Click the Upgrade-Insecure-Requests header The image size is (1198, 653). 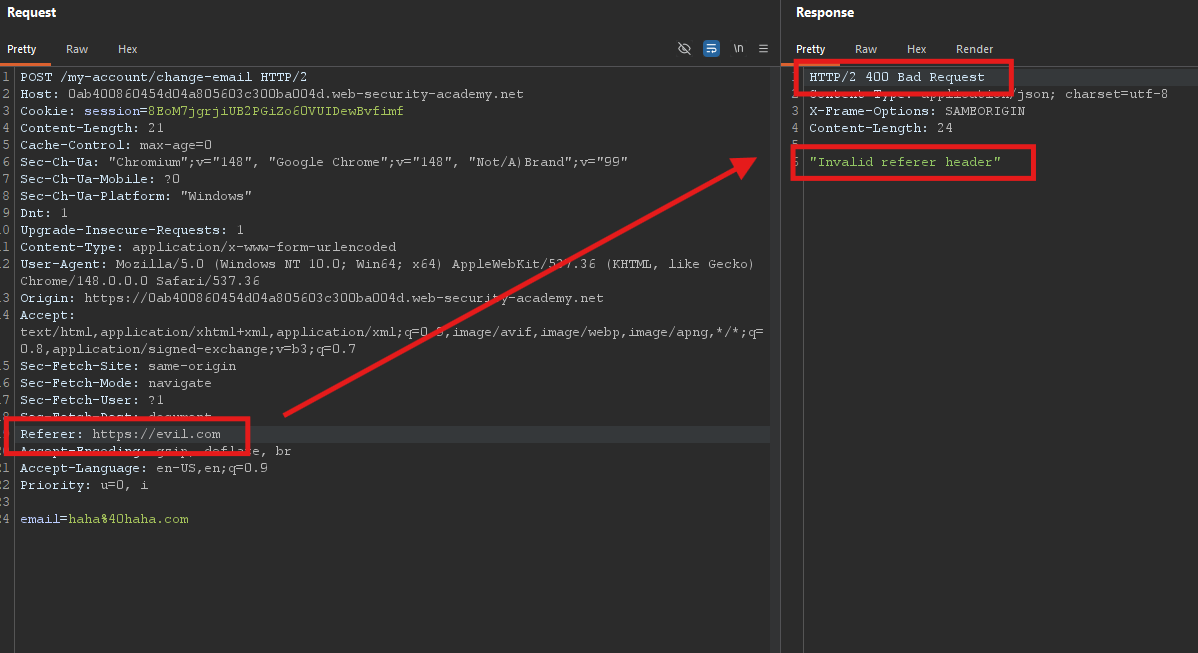tap(132, 230)
